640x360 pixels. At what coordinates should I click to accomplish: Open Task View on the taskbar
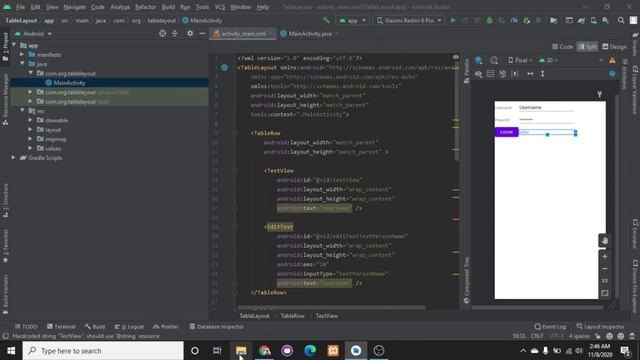pyautogui.click(x=217, y=351)
